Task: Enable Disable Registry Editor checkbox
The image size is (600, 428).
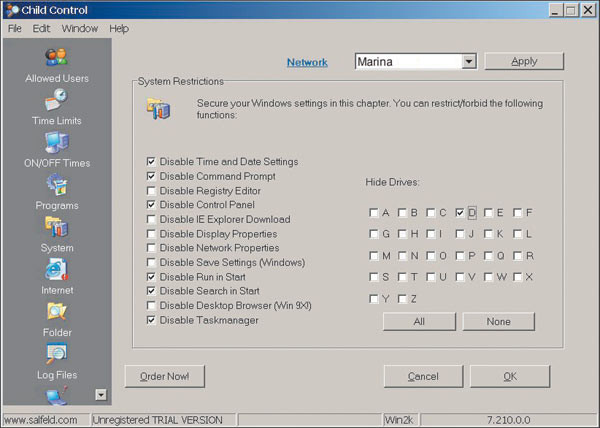Action: tap(151, 191)
